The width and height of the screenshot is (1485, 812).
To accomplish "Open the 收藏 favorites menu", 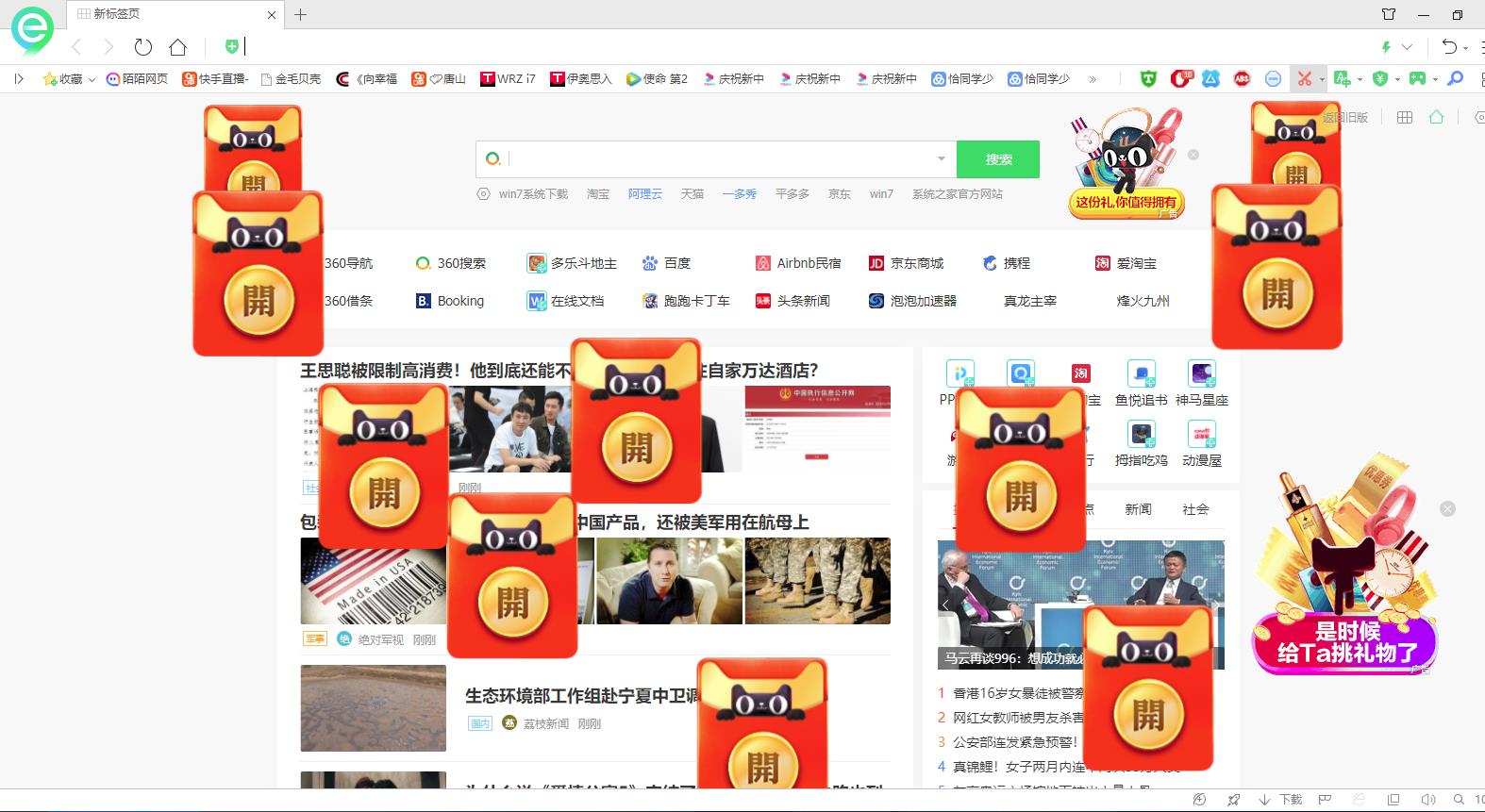I will pos(69,79).
